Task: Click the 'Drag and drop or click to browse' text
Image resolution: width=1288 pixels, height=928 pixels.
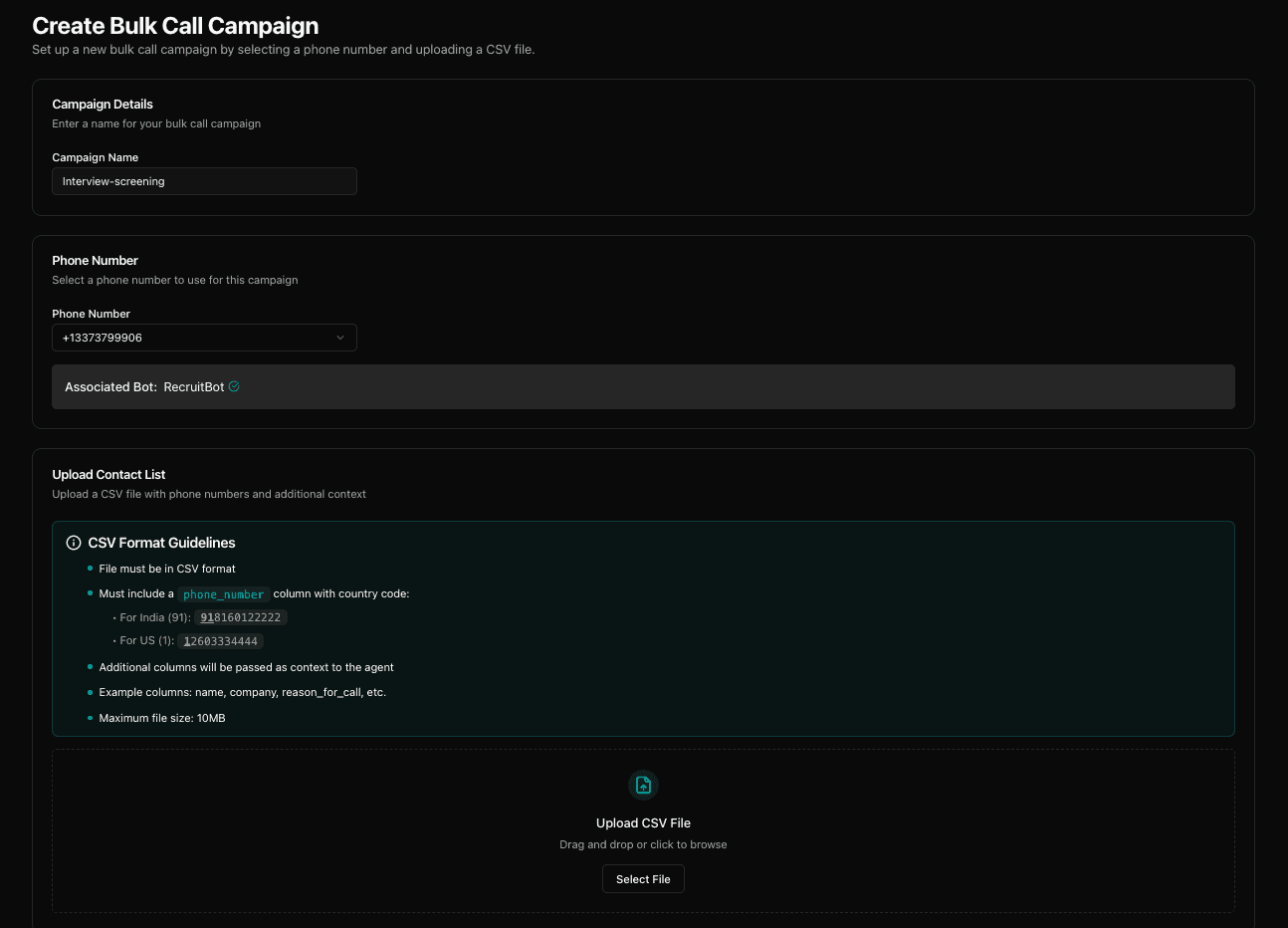Action: (x=643, y=844)
